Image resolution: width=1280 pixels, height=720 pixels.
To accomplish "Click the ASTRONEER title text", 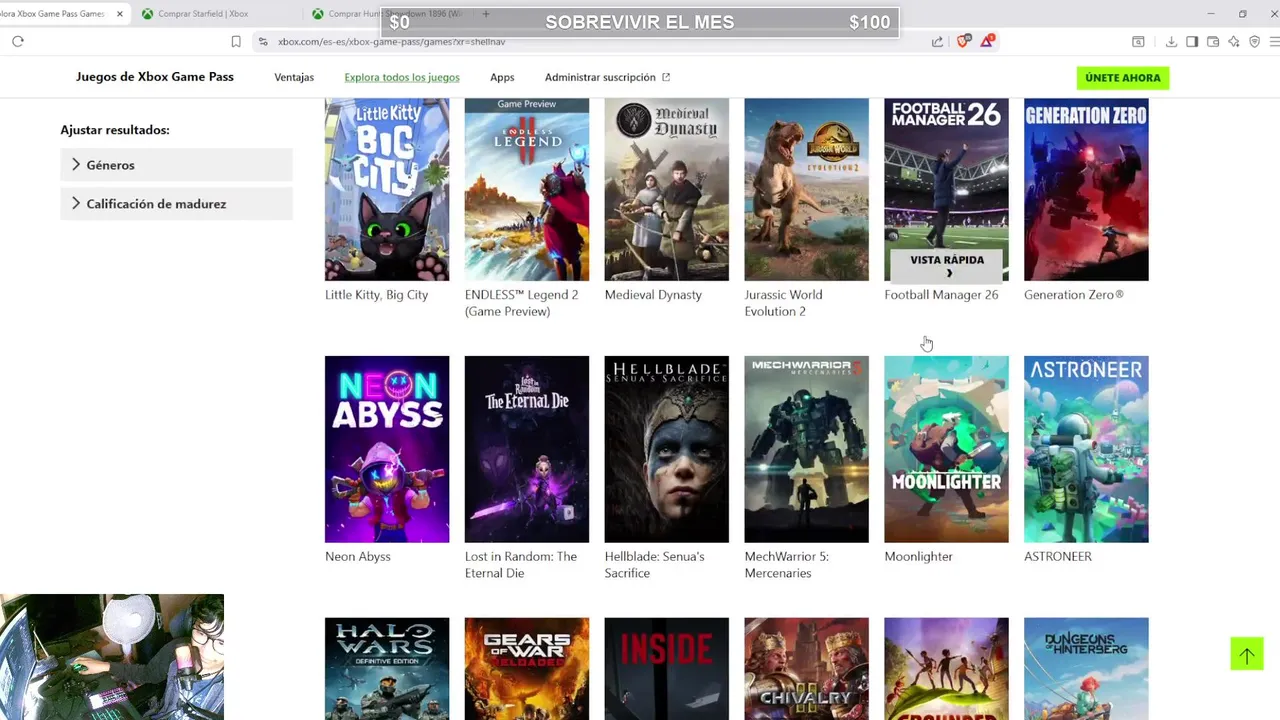I will tap(1058, 556).
